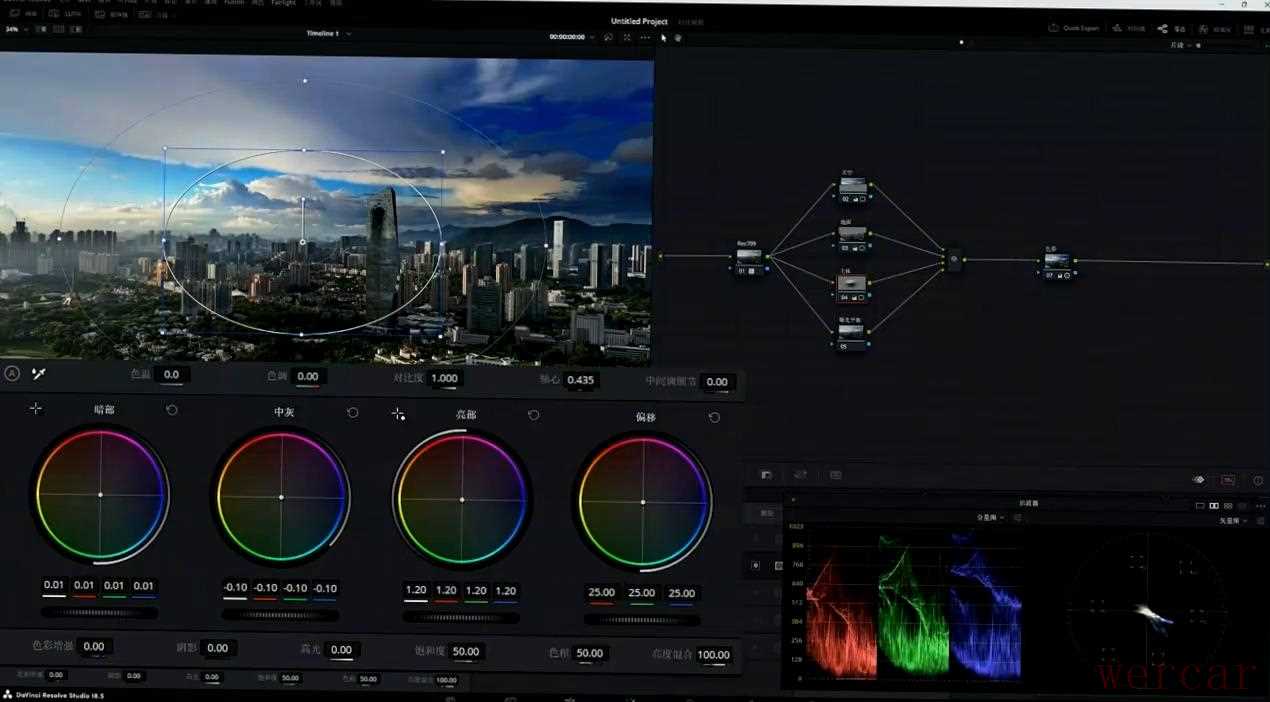The image size is (1270, 702).
Task: Reset the 偏移 (Offset) color wheel
Action: pyautogui.click(x=714, y=417)
